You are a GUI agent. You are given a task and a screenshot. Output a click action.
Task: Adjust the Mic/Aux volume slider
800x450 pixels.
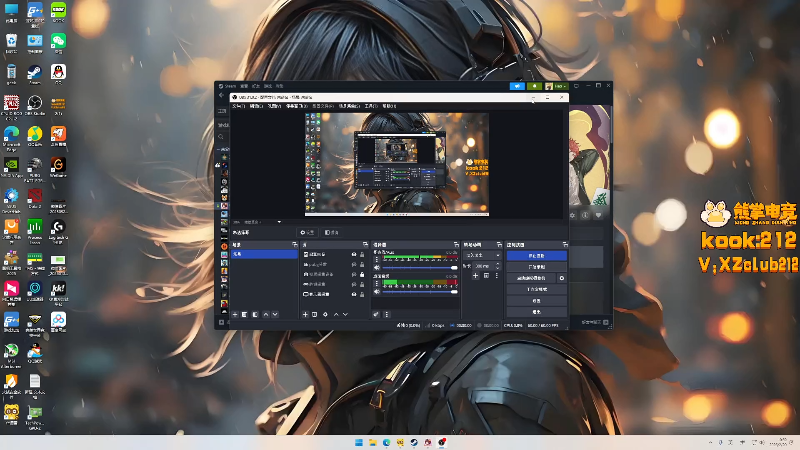[x=420, y=267]
